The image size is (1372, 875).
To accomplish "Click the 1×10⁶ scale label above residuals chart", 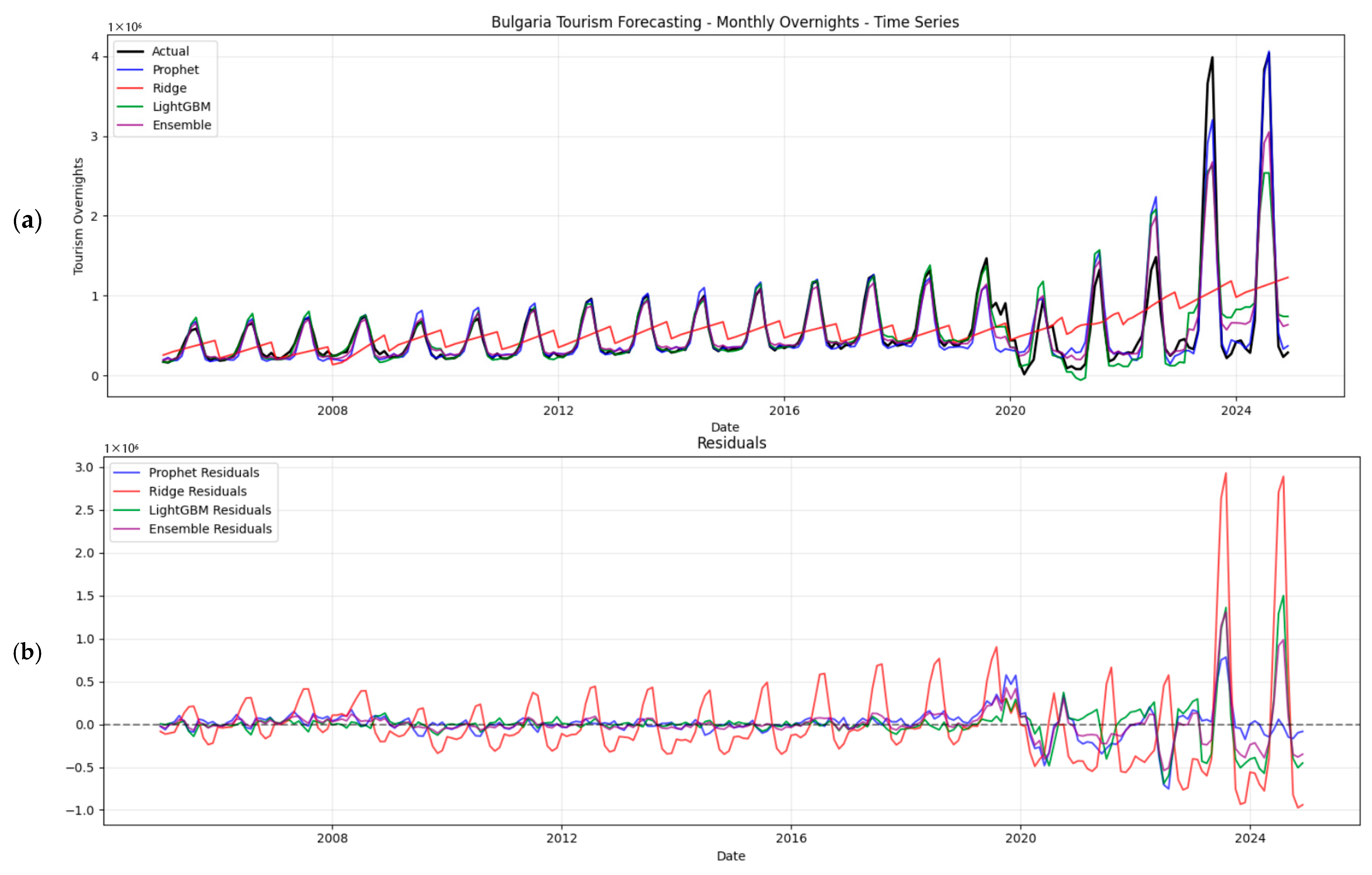I will point(121,448).
